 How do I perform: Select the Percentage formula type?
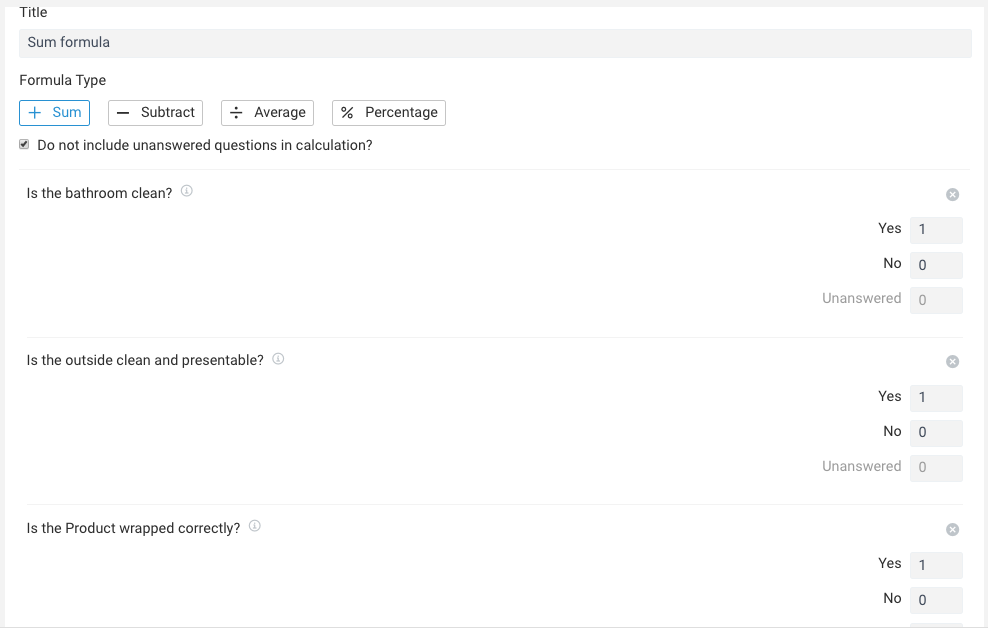(x=389, y=113)
